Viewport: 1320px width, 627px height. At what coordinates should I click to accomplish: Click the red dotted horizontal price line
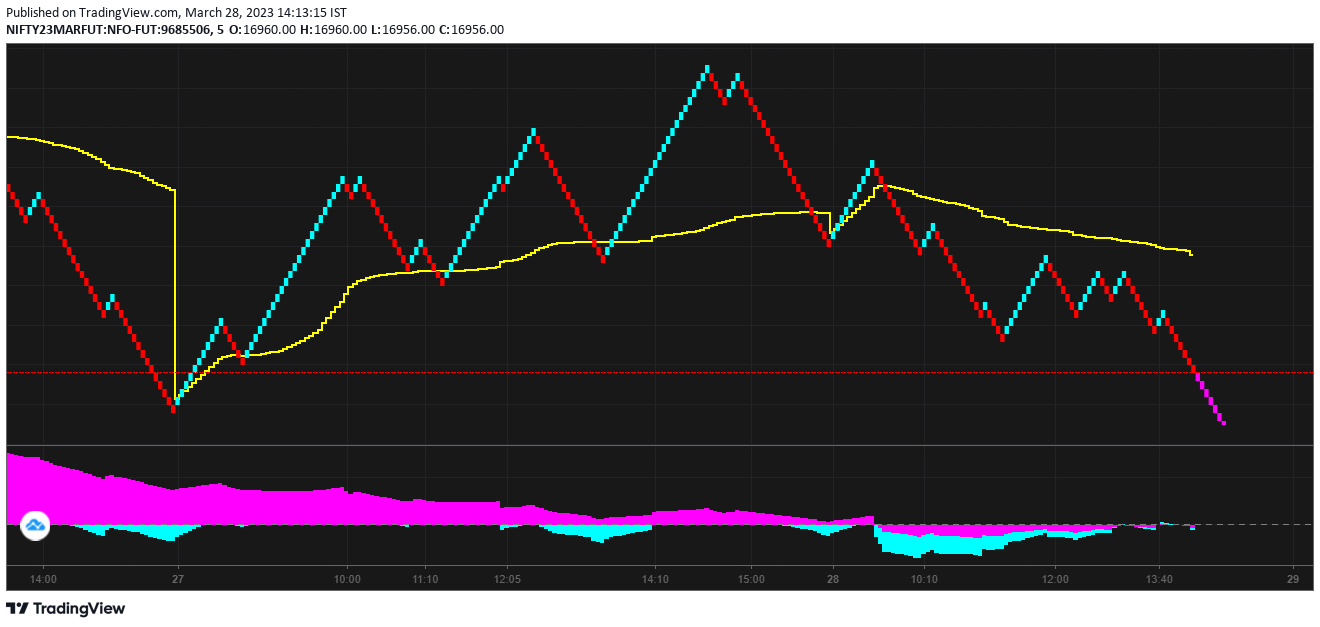(x=600, y=372)
